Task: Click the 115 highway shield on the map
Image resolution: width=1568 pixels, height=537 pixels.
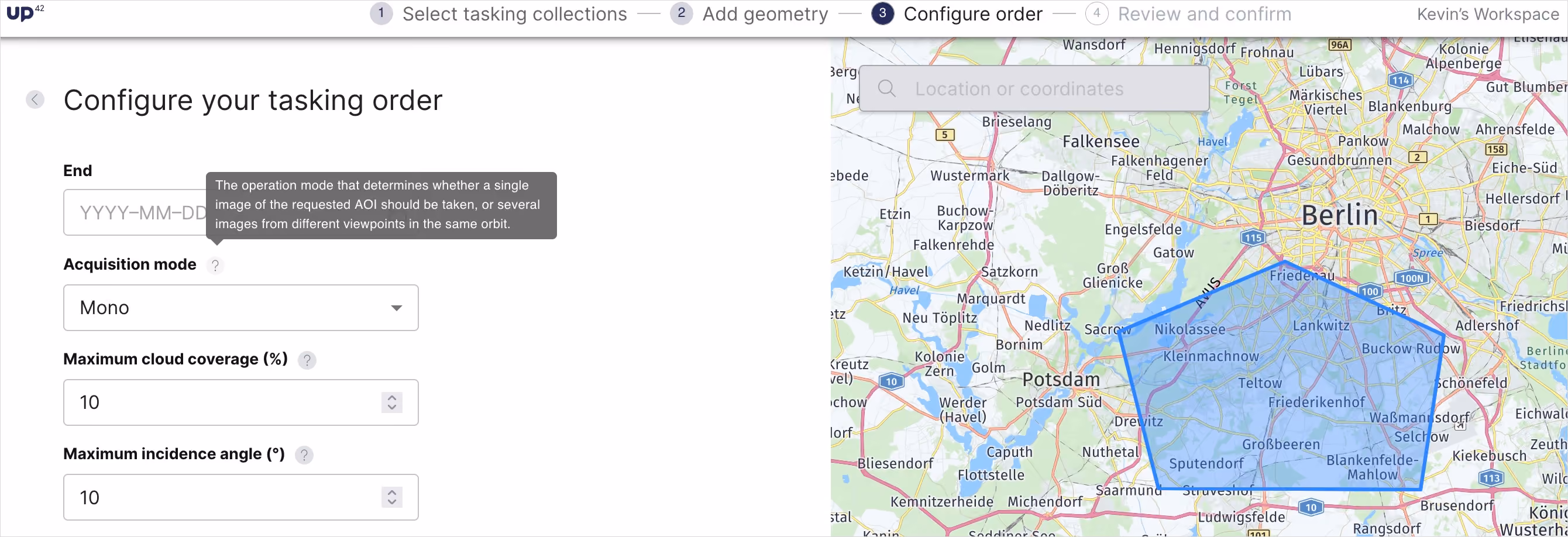Action: tap(1253, 237)
